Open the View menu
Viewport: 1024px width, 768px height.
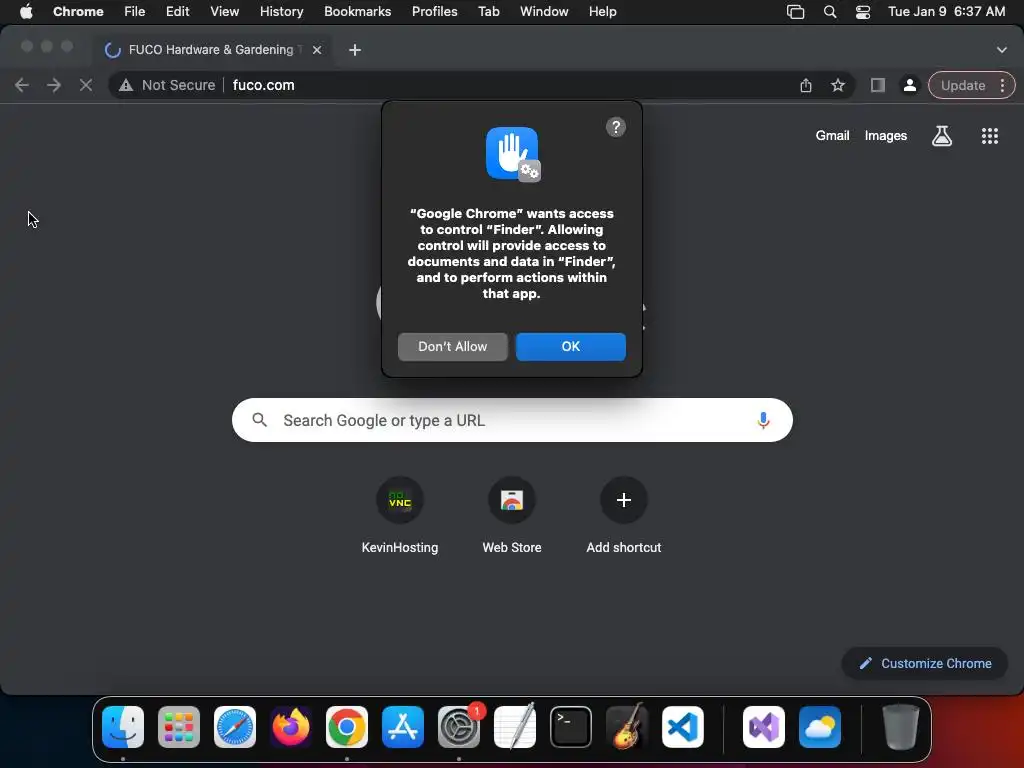(x=224, y=12)
